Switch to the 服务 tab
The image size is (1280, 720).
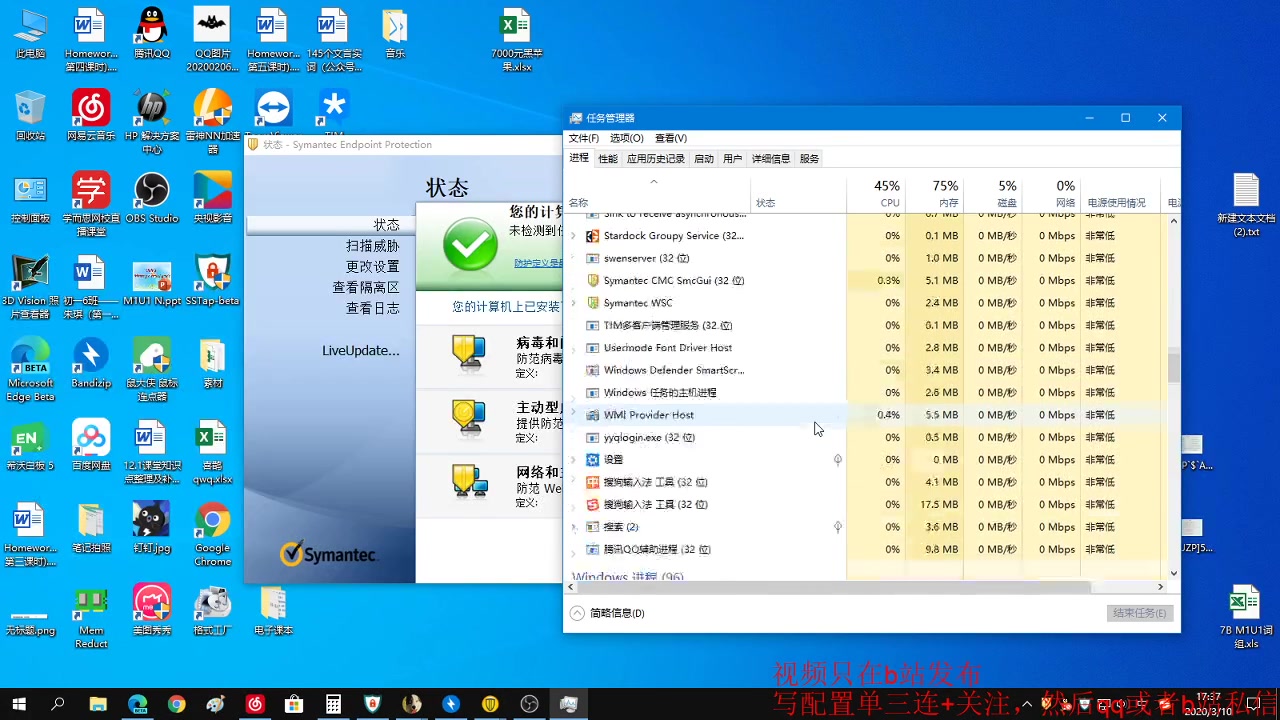[810, 158]
